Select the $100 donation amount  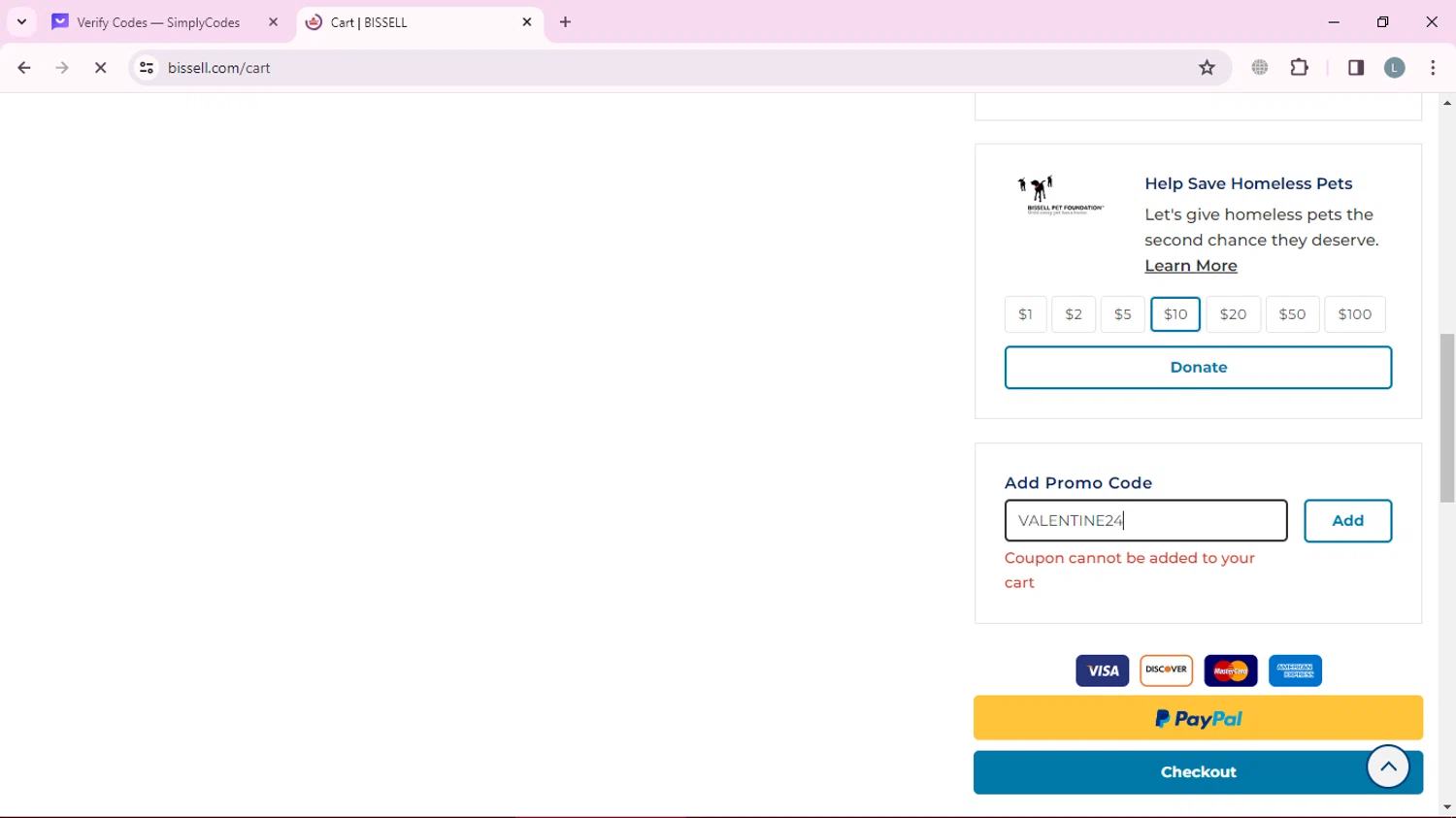point(1355,314)
